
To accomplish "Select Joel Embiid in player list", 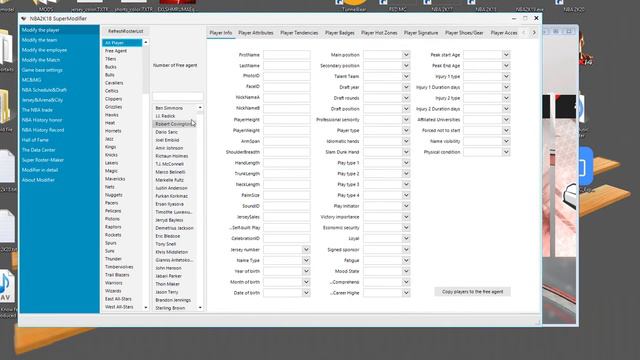I will pyautogui.click(x=167, y=140).
